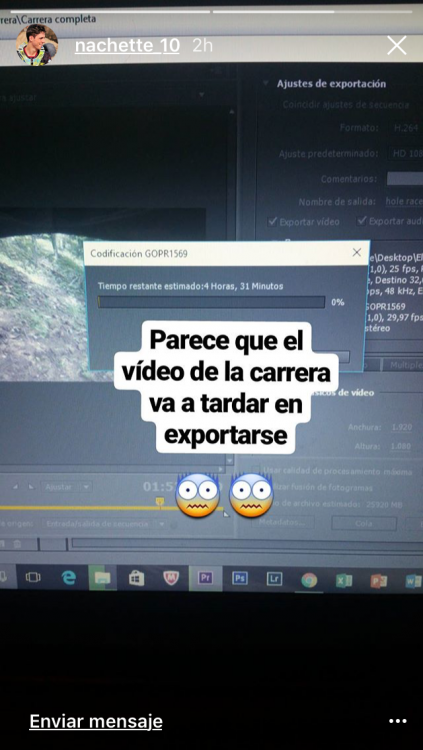Image resolution: width=423 pixels, height=750 pixels.
Task: Click the Cola button
Action: [x=364, y=523]
